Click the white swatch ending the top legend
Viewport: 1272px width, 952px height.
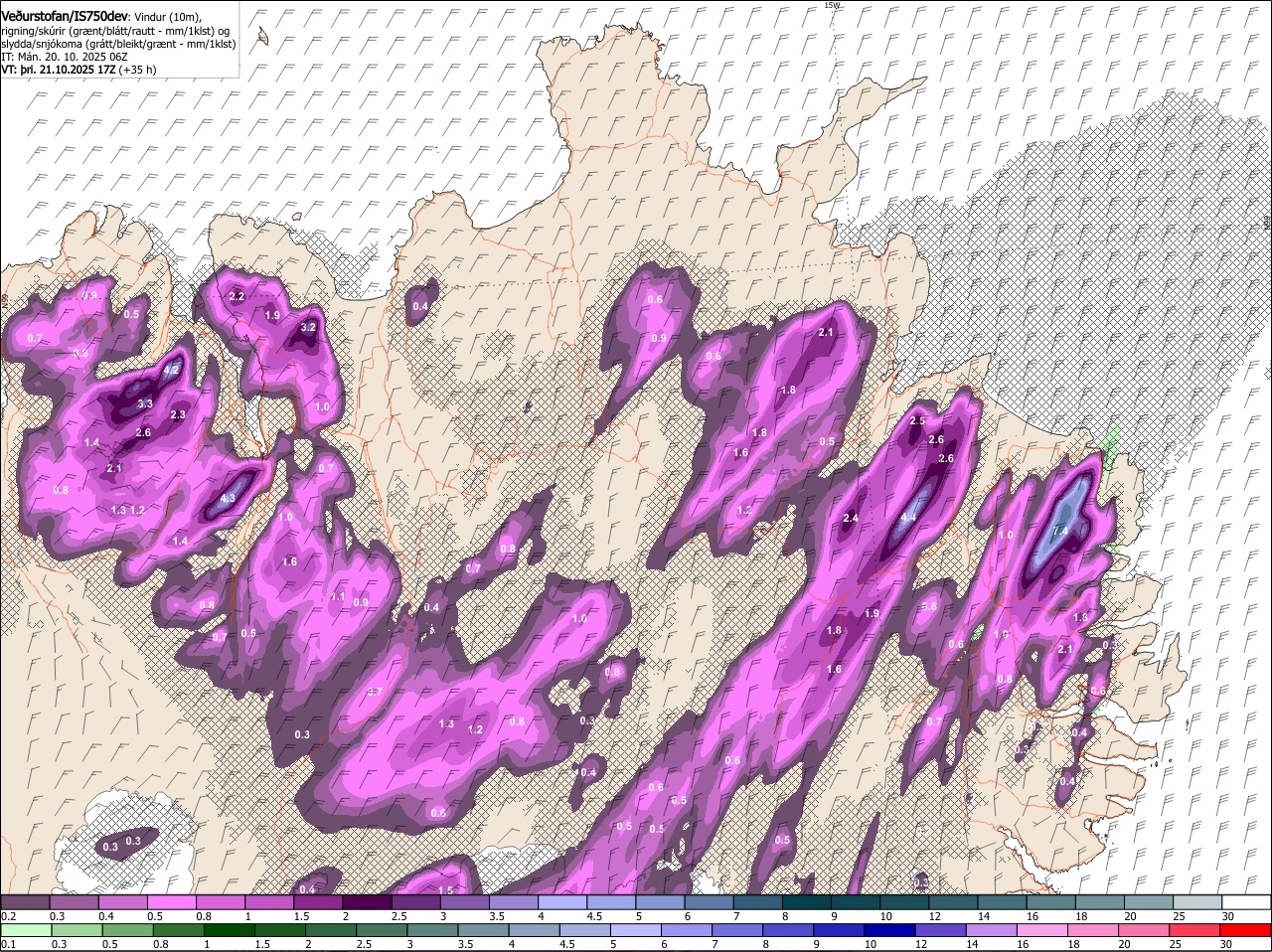1246,901
